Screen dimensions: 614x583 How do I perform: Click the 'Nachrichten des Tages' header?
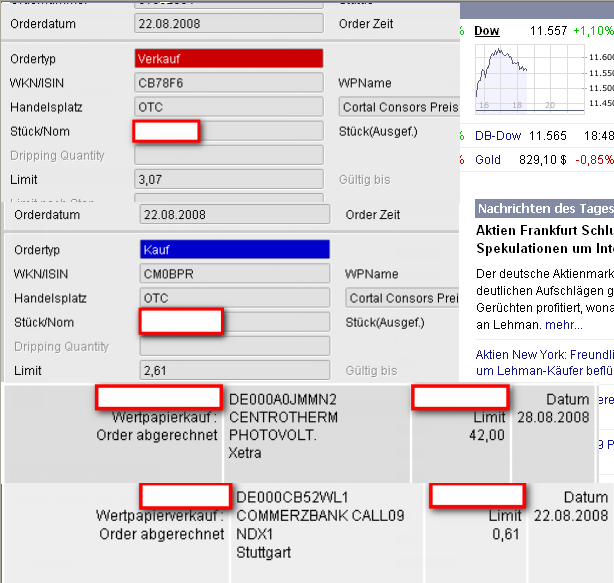pyautogui.click(x=545, y=209)
